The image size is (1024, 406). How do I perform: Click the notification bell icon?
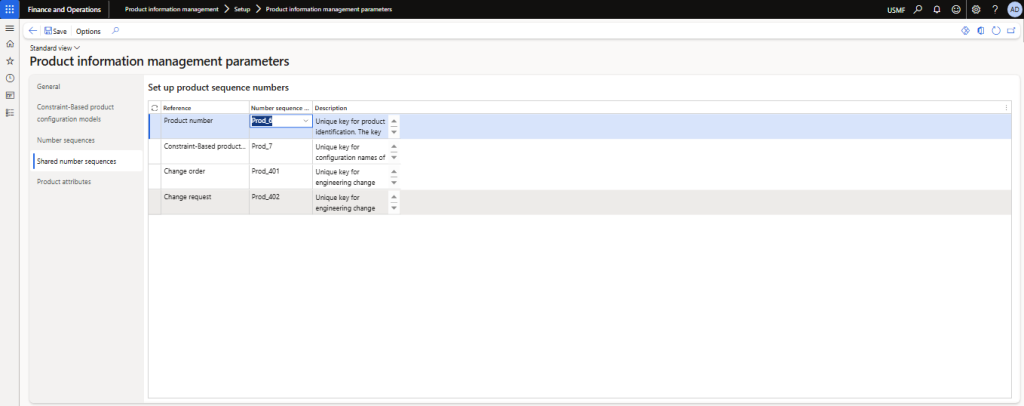[936, 9]
